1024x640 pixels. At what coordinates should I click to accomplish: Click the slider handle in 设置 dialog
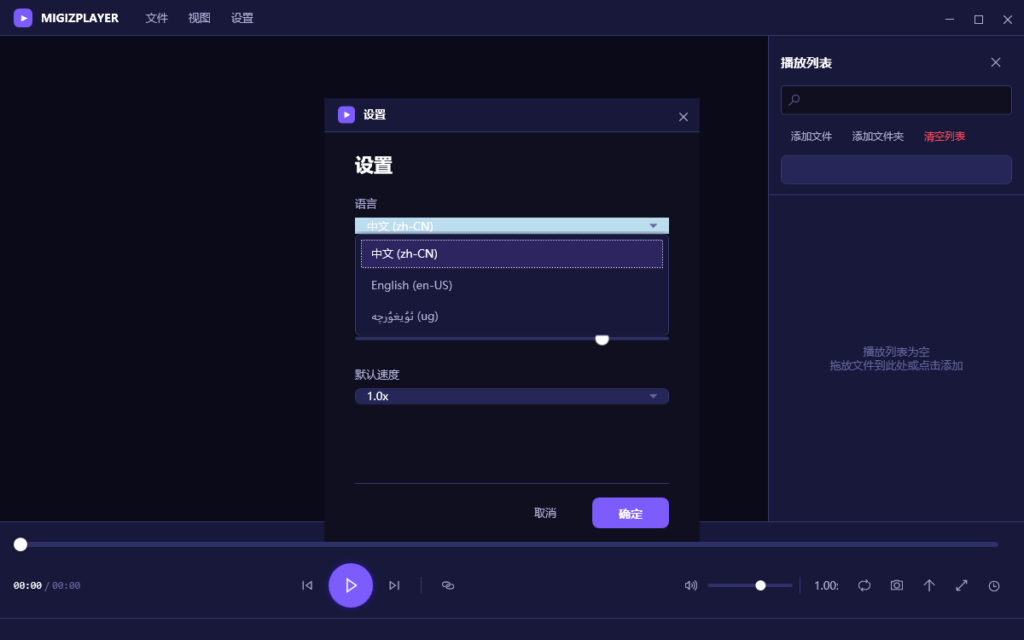(x=602, y=339)
